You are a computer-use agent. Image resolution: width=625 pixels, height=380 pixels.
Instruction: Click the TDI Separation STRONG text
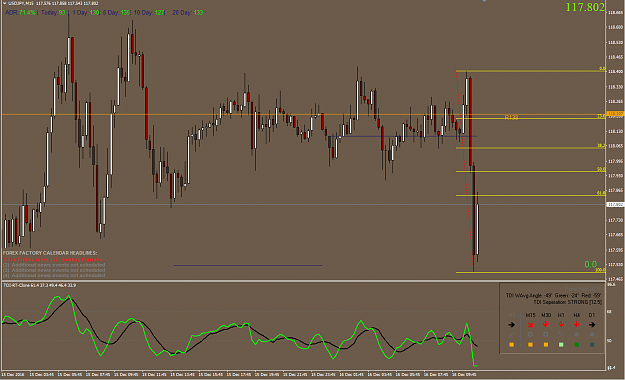click(x=567, y=302)
